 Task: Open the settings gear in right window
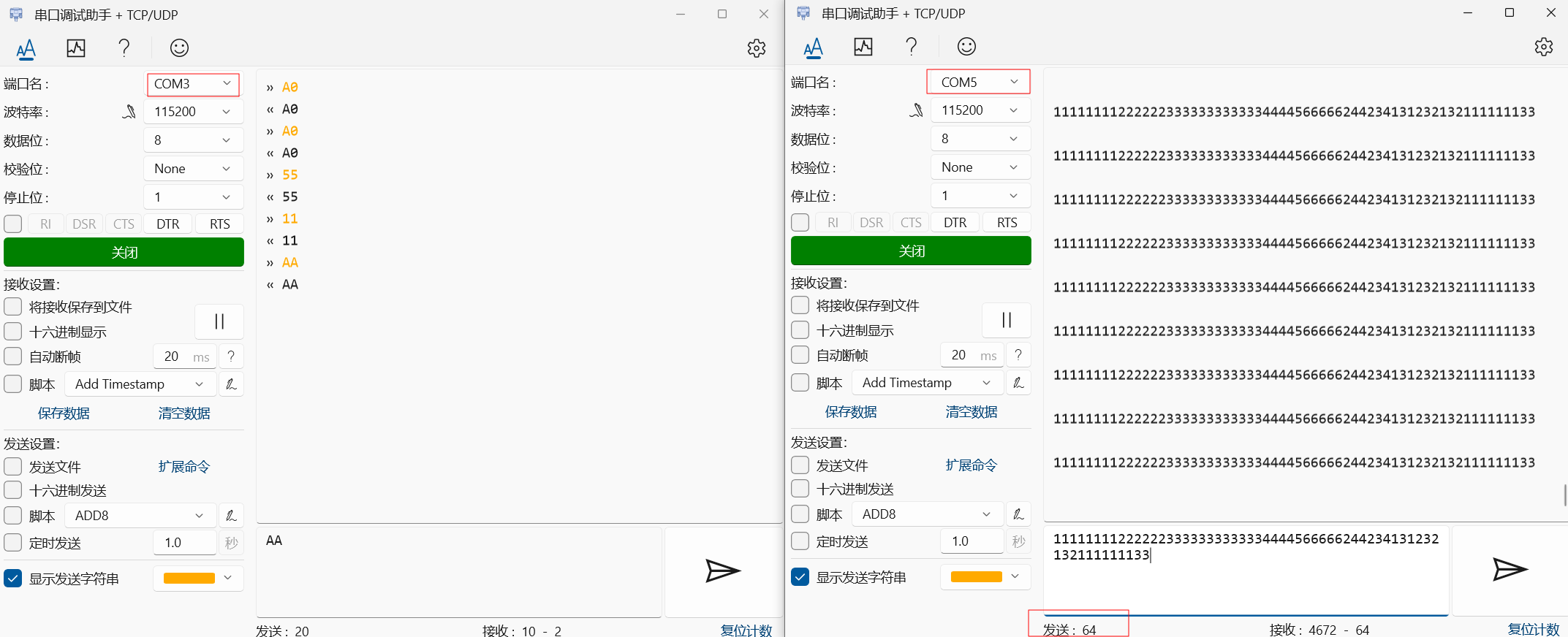click(1544, 47)
